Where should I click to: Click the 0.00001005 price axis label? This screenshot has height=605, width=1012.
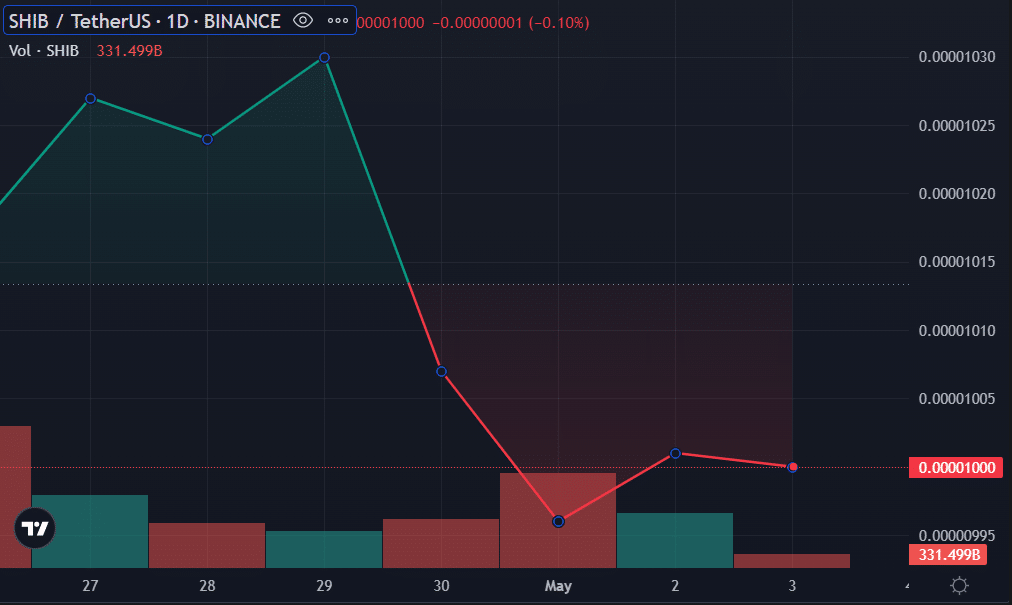point(956,398)
